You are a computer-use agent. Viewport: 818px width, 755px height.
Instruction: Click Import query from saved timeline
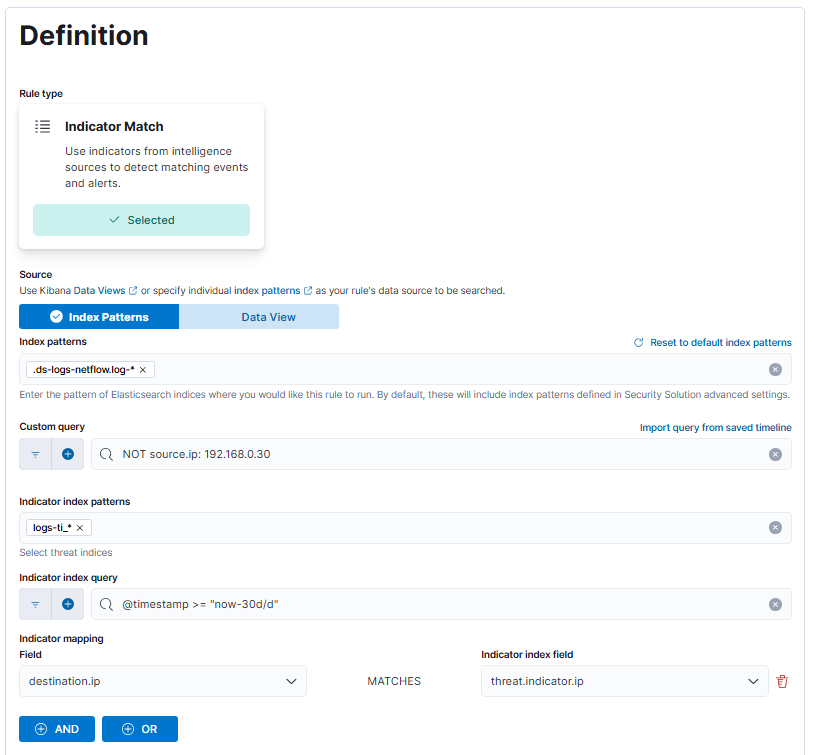coord(715,427)
